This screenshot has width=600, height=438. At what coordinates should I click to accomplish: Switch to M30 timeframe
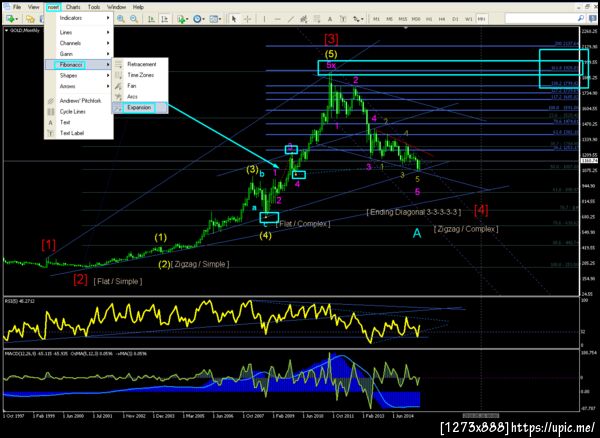point(416,19)
